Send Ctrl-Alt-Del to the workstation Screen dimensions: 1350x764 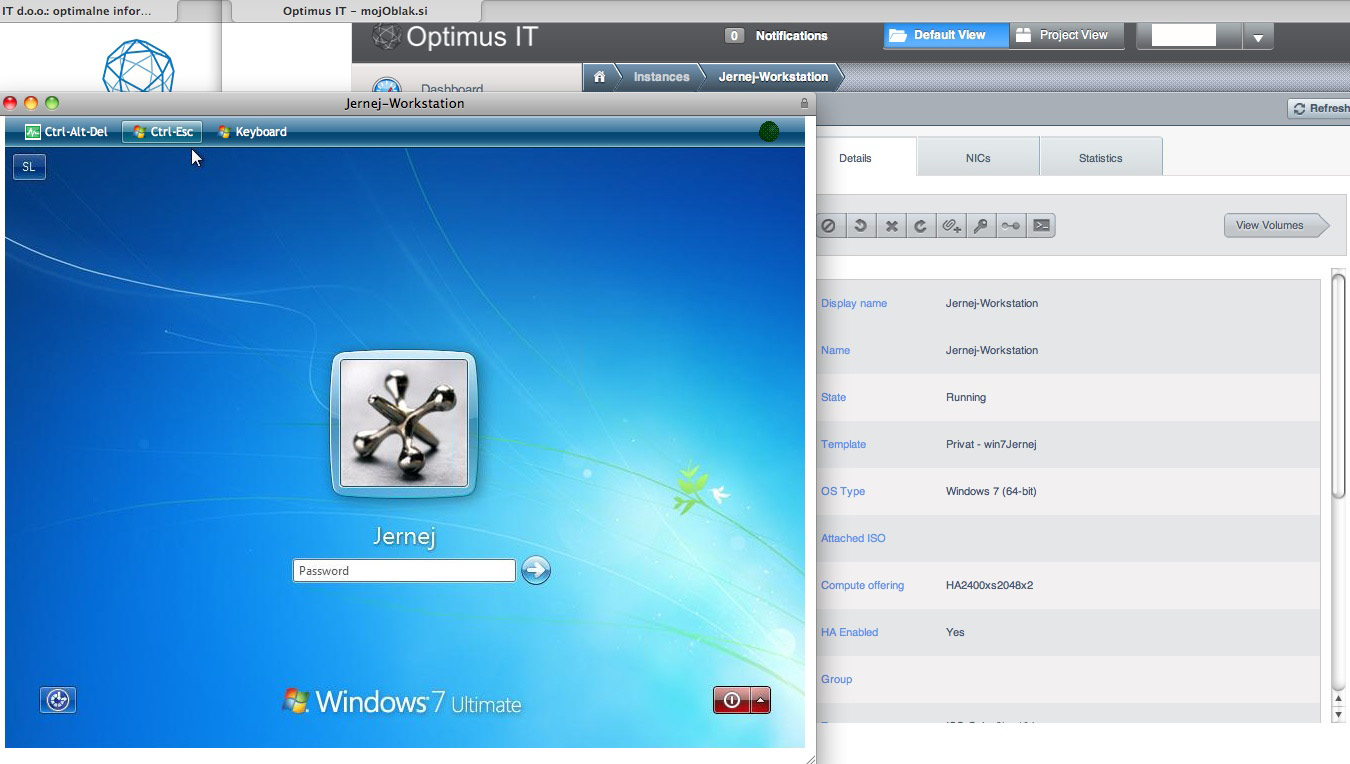click(66, 132)
